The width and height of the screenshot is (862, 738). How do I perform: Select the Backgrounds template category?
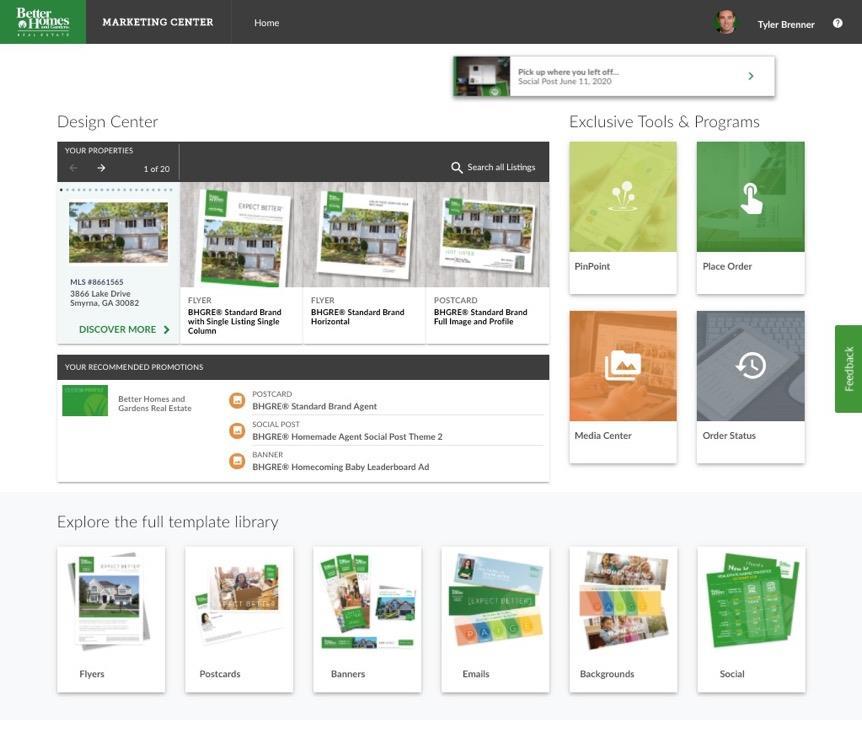click(623, 619)
